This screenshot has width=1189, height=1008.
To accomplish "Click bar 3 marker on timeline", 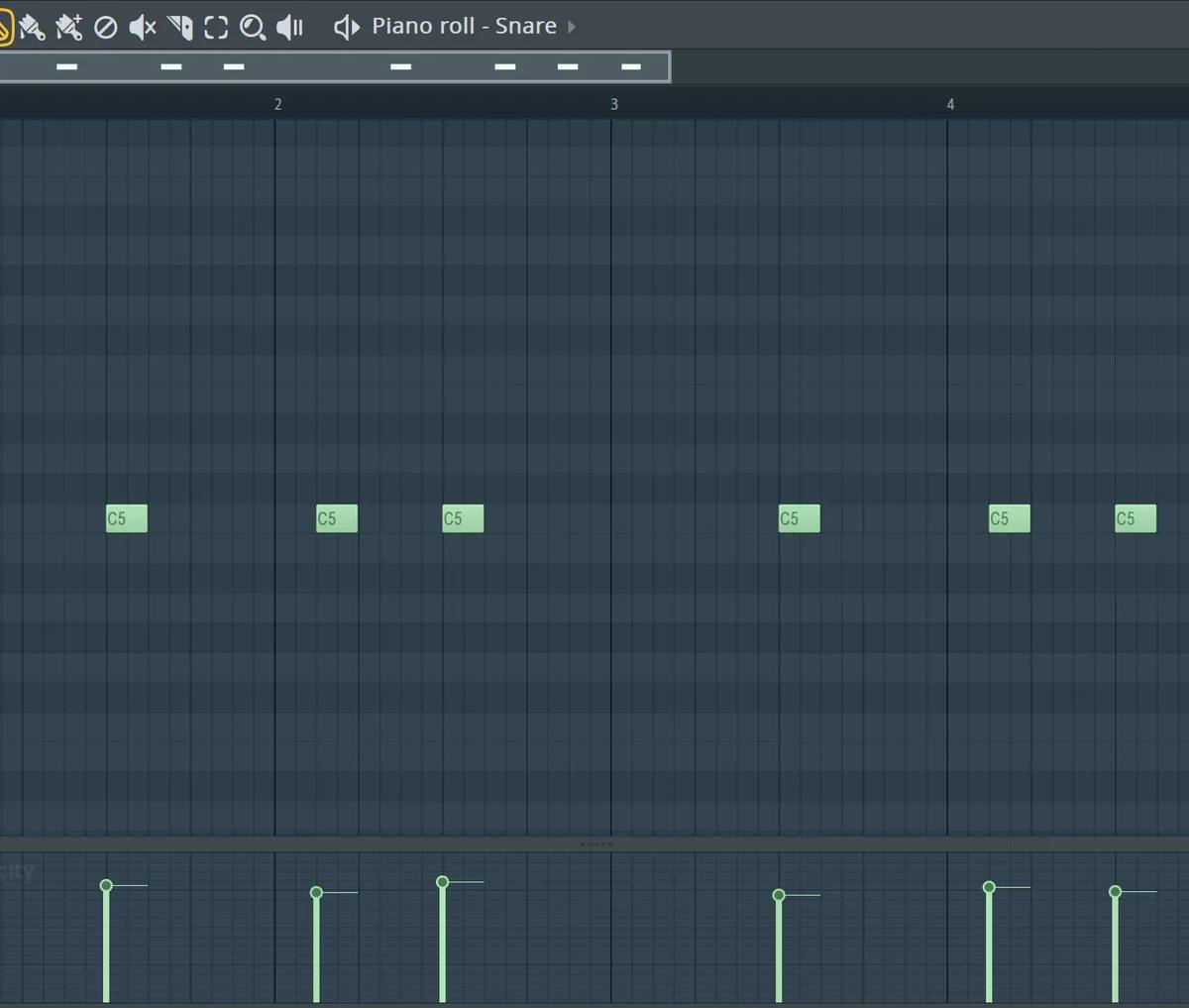I will pos(614,104).
